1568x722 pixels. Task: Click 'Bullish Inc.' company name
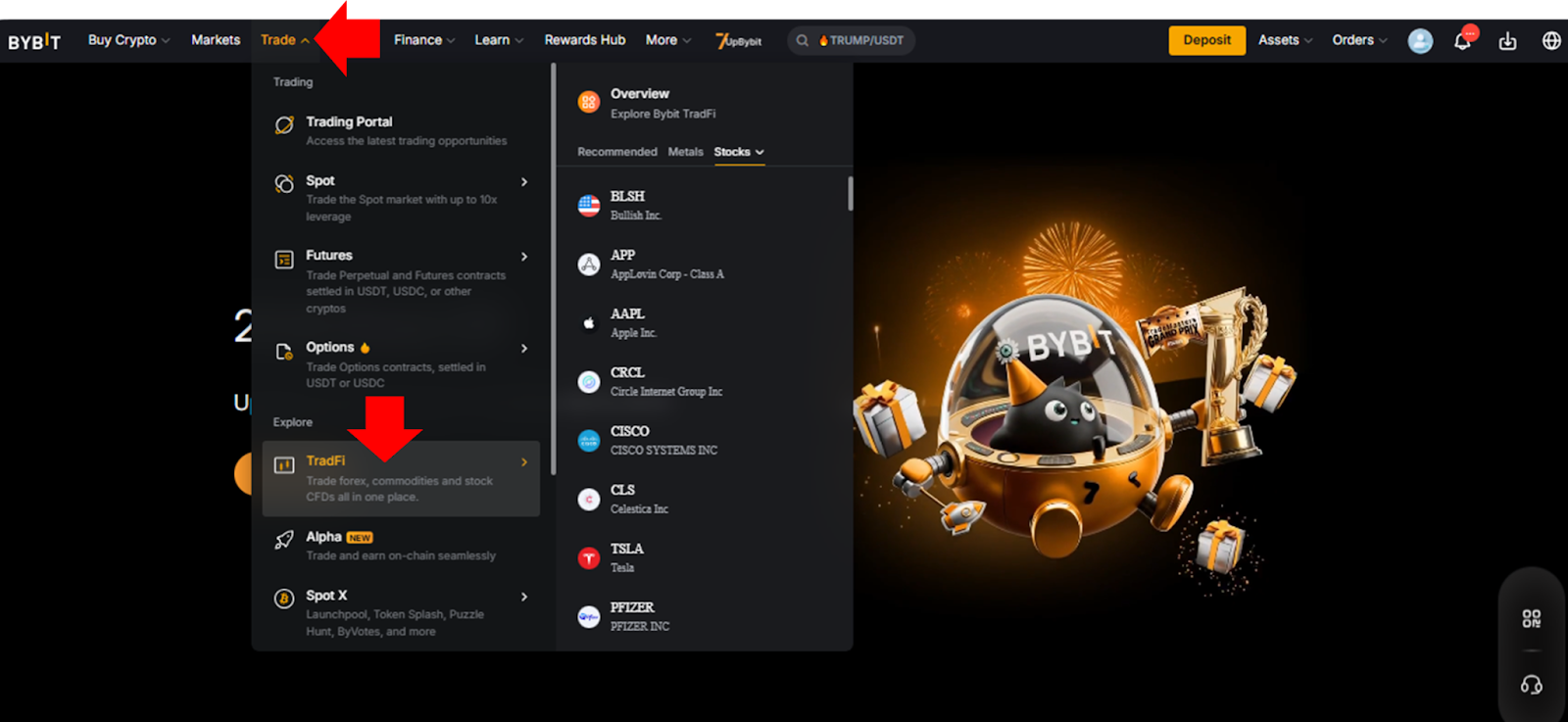(x=636, y=216)
